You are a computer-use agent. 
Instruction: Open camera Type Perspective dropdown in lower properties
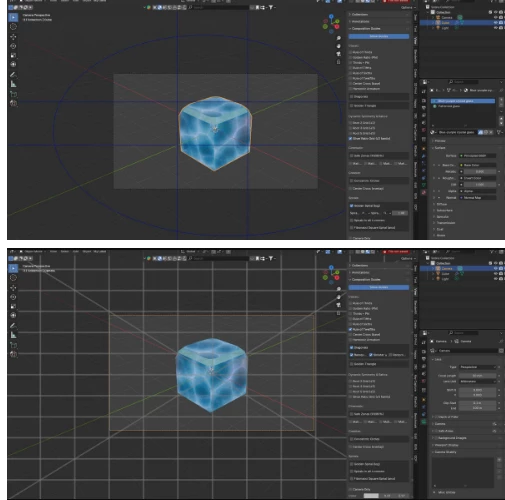click(478, 367)
